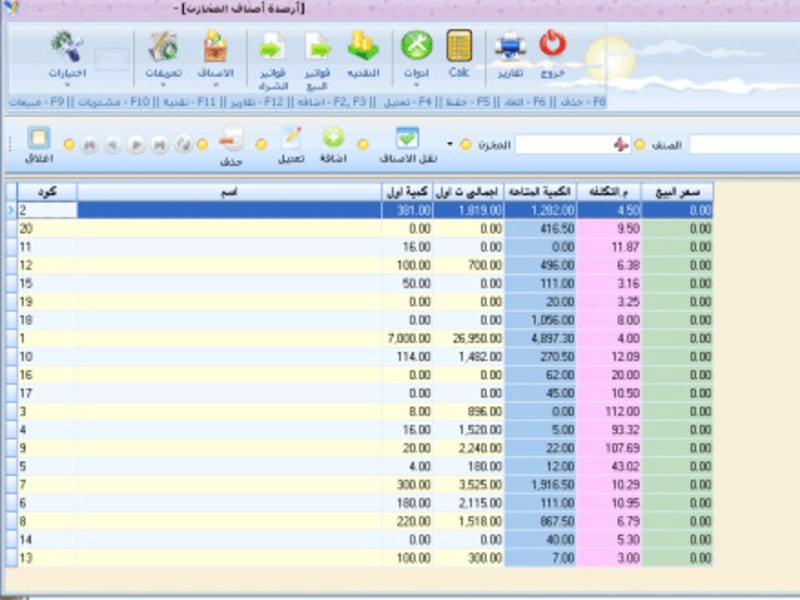Click the 93.32 cost cell
Image resolution: width=800 pixels, height=600 pixels.
(x=609, y=430)
